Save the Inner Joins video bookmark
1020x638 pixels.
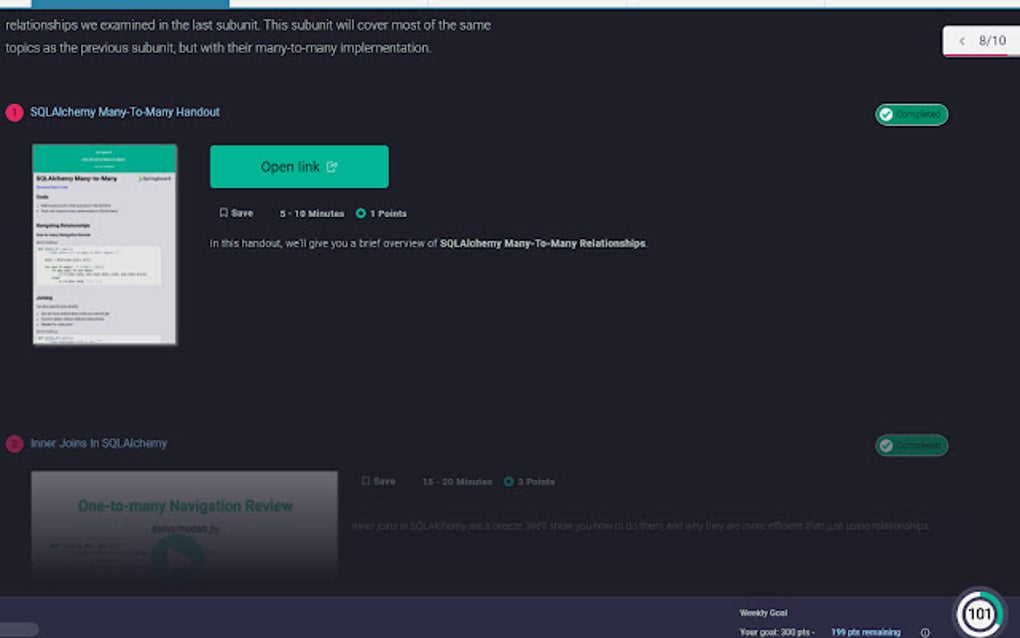point(379,481)
